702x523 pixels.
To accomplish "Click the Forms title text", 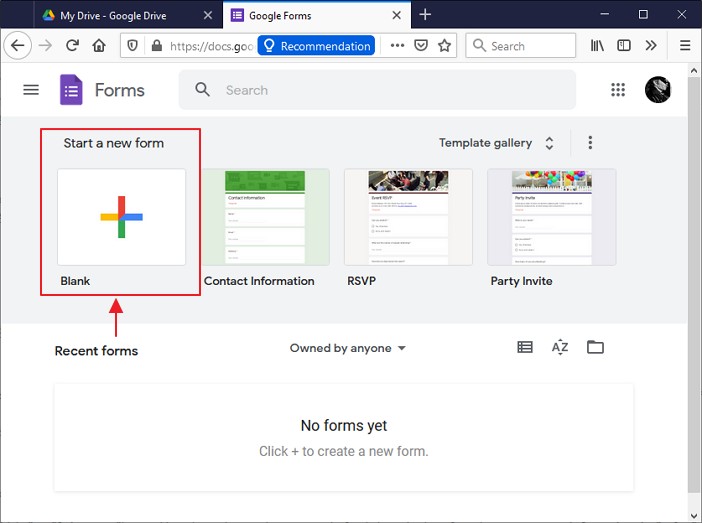I will tap(120, 90).
